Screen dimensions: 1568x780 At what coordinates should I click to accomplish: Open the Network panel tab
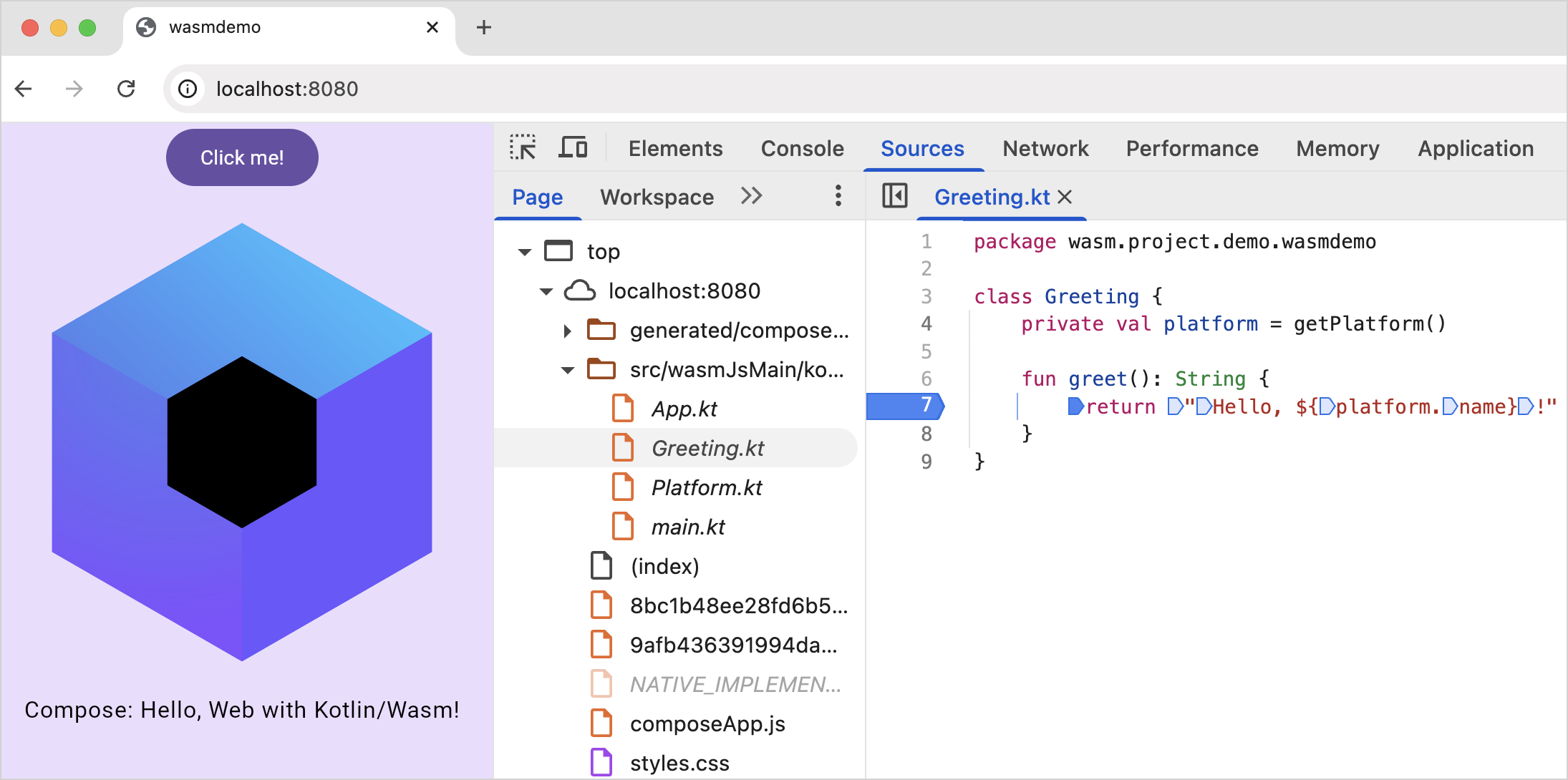[x=1045, y=148]
